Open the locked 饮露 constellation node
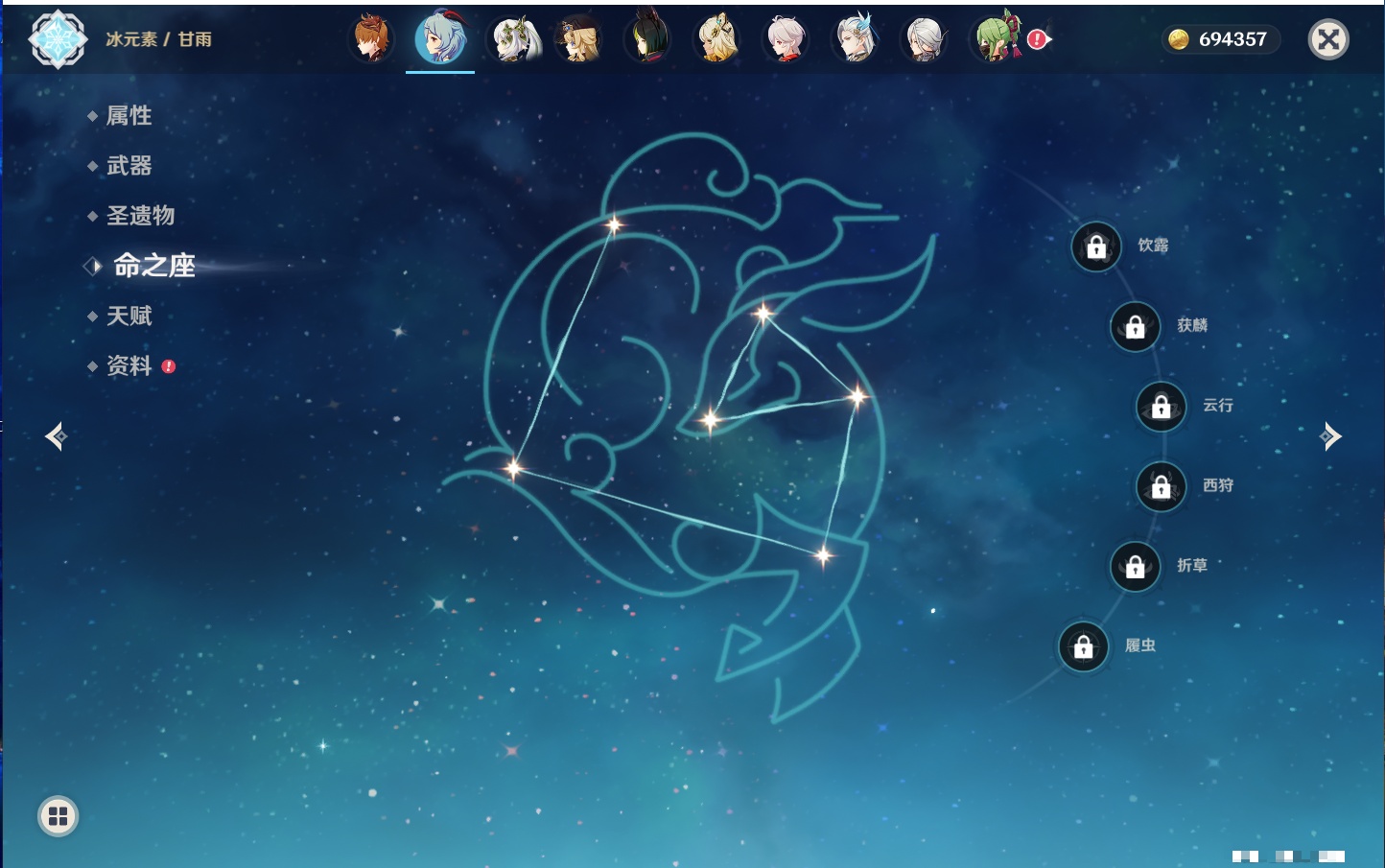This screenshot has width=1385, height=868. tap(1096, 247)
